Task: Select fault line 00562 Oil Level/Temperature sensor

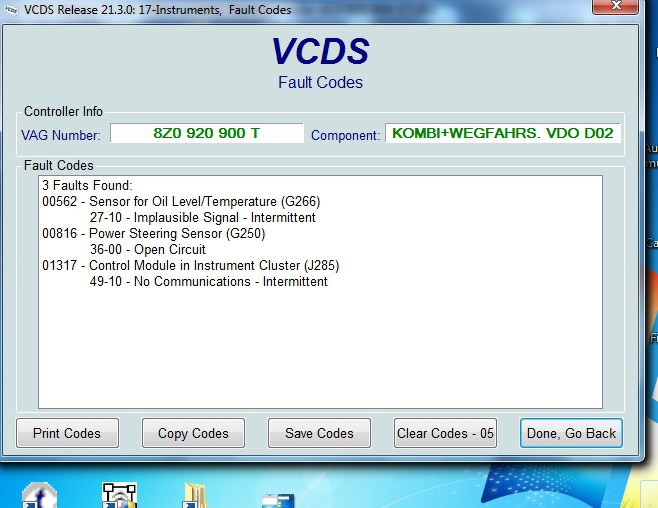Action: coord(181,201)
